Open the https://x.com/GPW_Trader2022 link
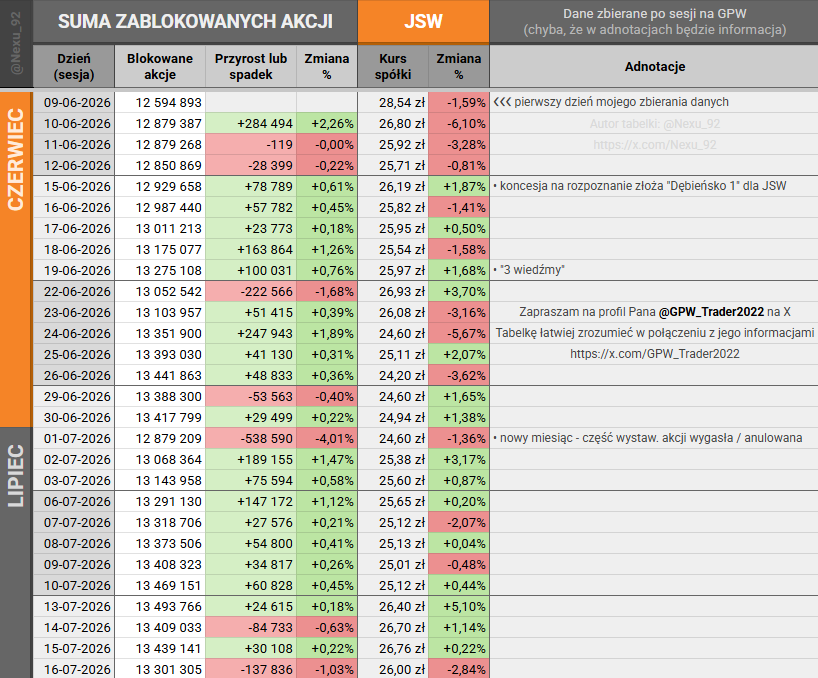This screenshot has height=678, width=818. (x=654, y=354)
